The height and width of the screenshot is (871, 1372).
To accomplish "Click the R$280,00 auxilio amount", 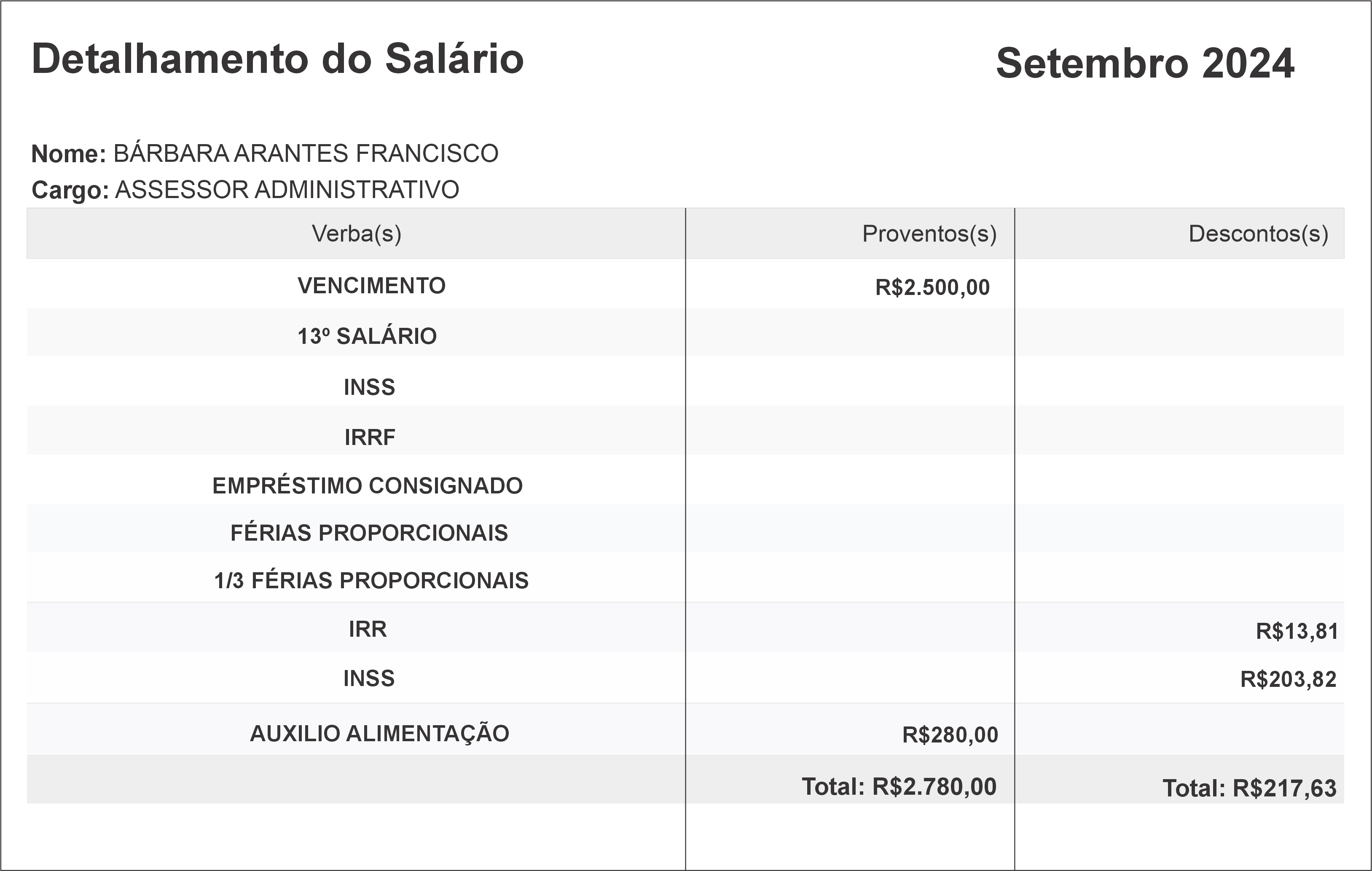I will (x=950, y=735).
